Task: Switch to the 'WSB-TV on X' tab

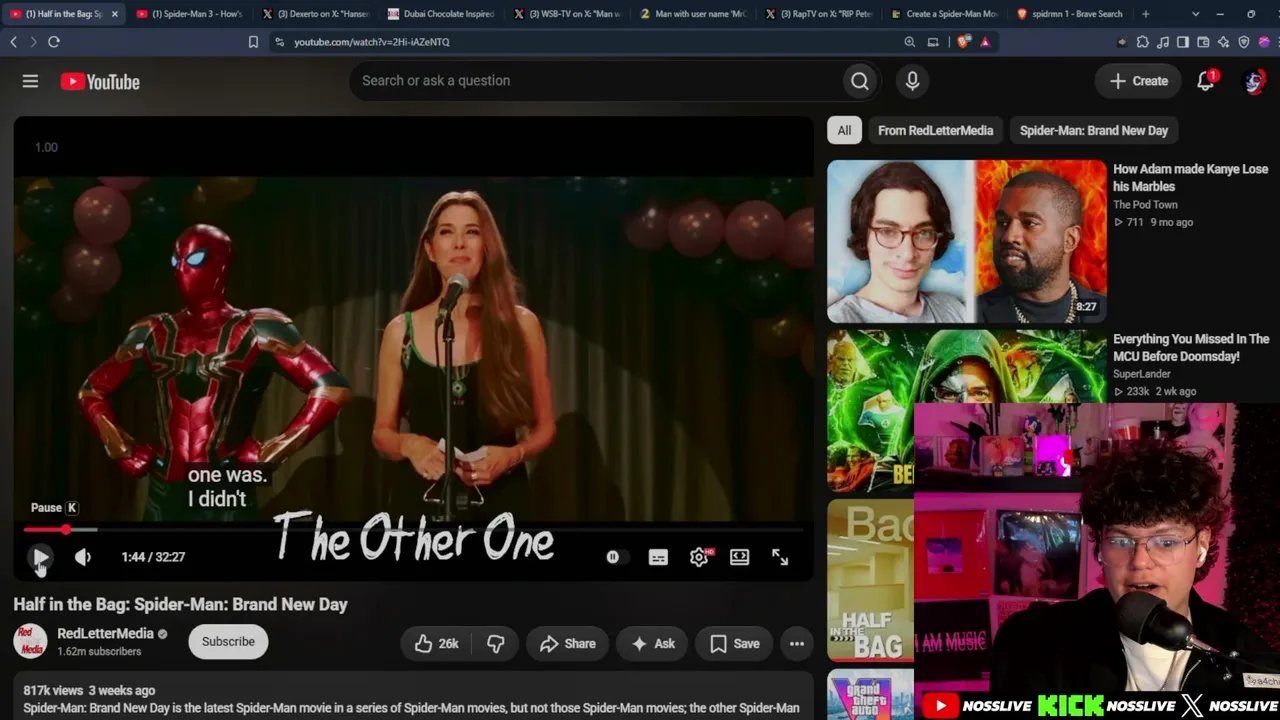Action: point(567,14)
